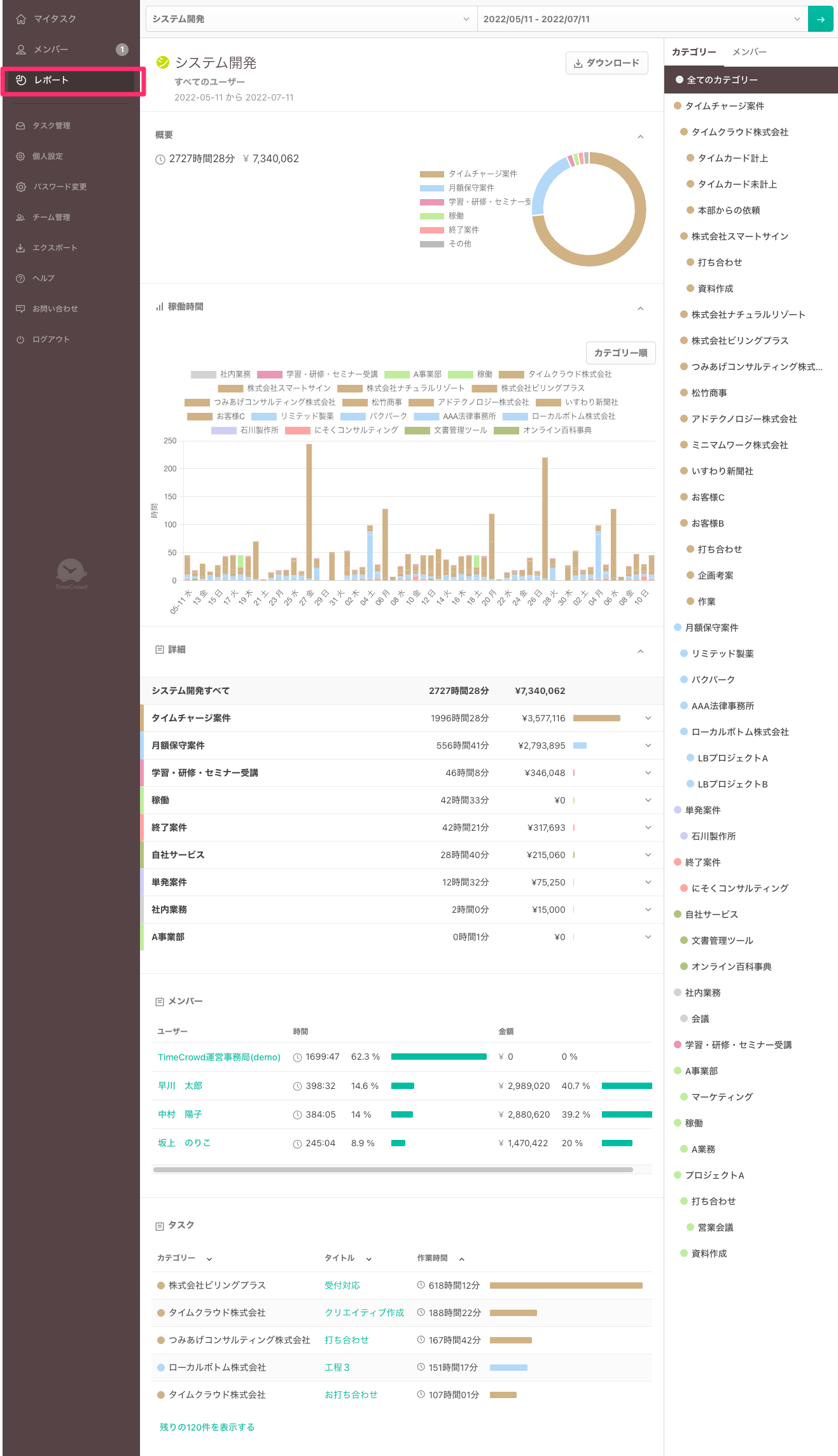
Task: Click the green arrow submit button
Action: 821,19
